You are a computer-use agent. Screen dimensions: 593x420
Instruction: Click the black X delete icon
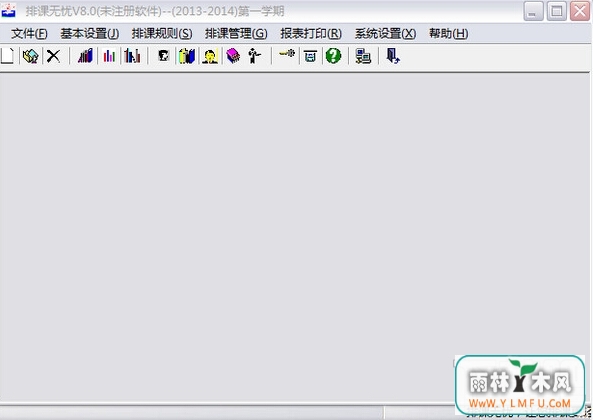pyautogui.click(x=53, y=56)
